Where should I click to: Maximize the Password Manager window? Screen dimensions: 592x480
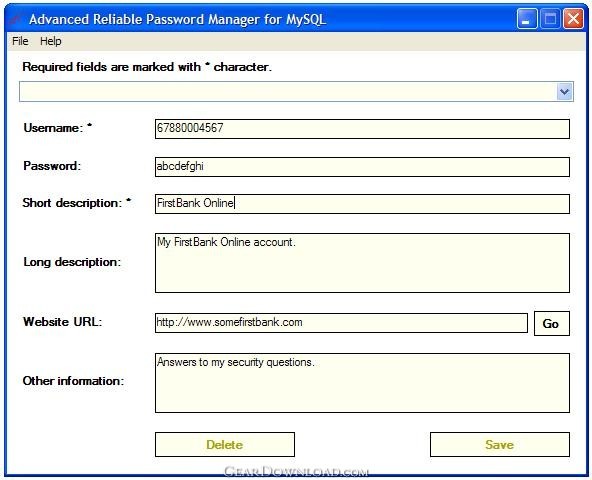(x=550, y=19)
